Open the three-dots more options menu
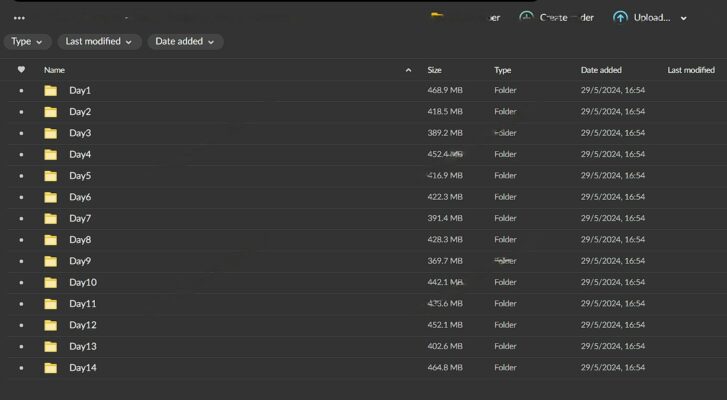 [x=19, y=18]
